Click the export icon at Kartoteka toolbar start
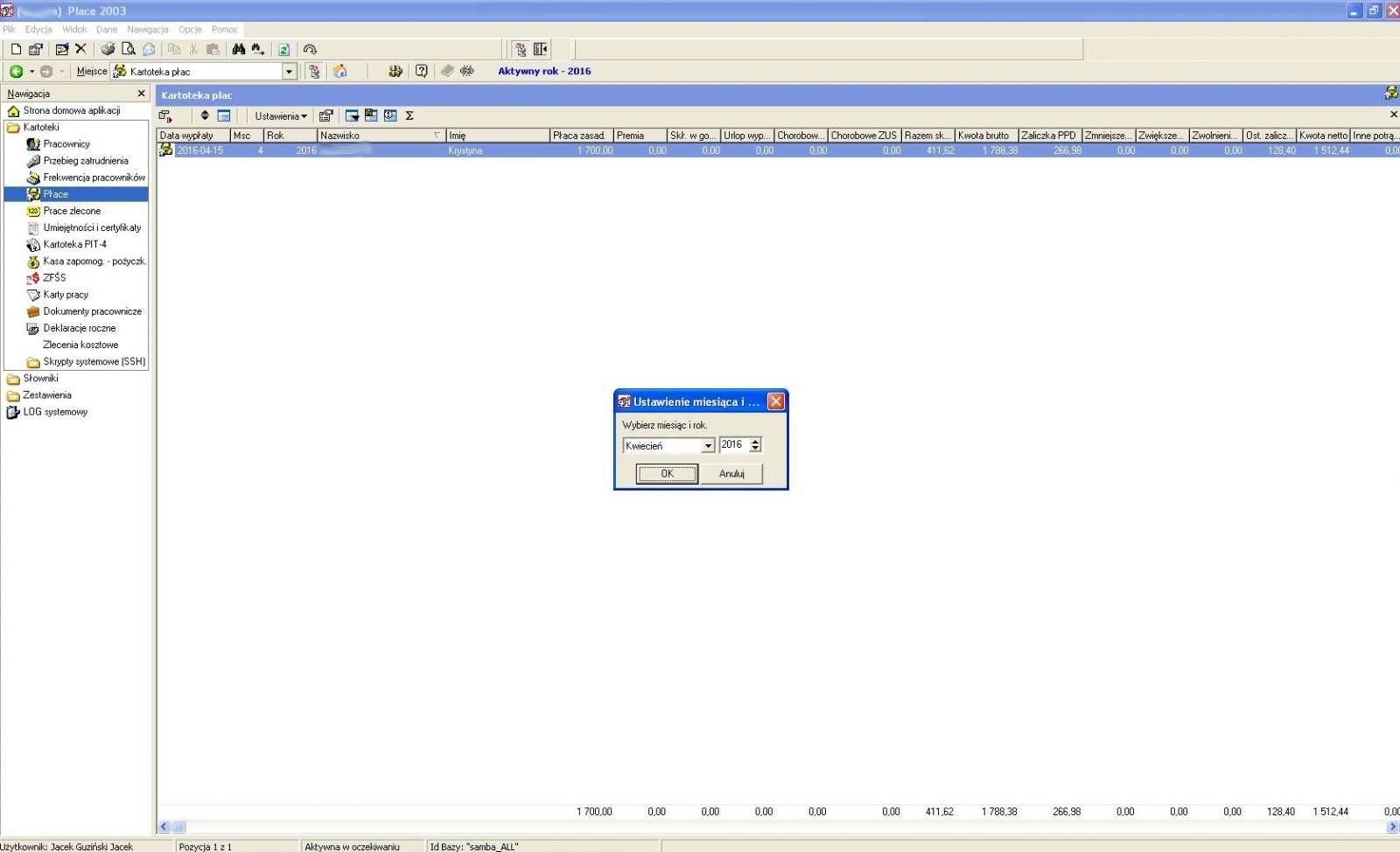 (165, 116)
